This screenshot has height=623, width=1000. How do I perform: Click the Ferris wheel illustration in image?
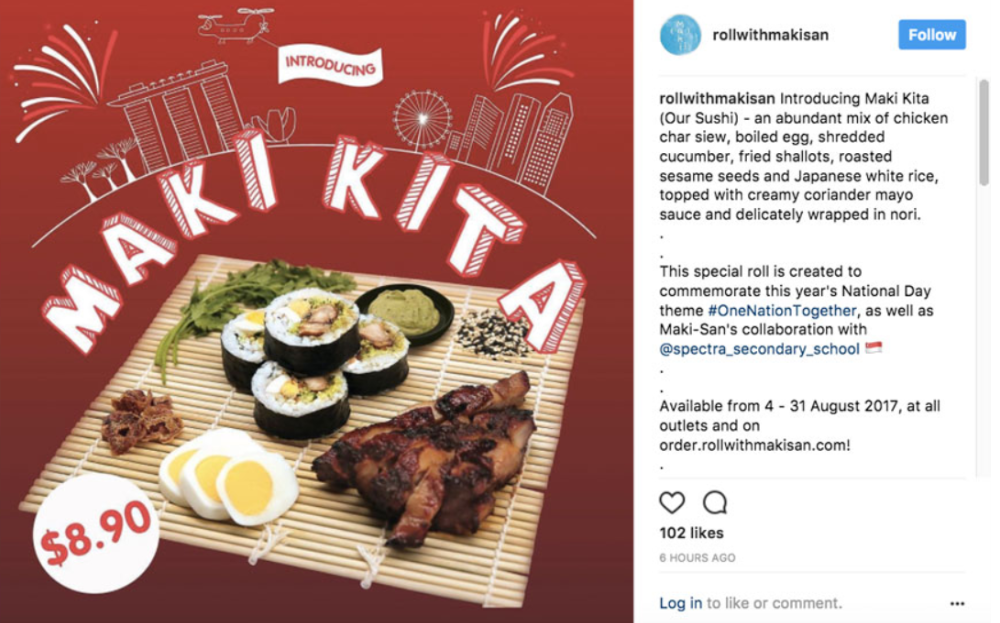point(422,119)
